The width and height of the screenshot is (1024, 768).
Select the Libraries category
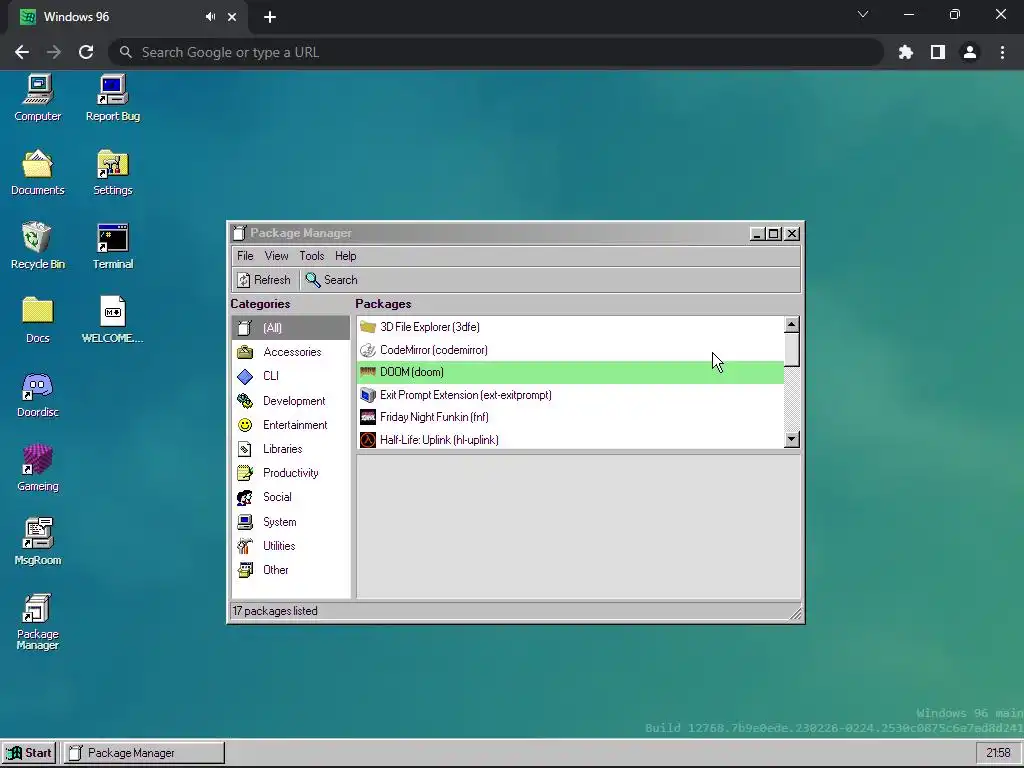coord(291,449)
